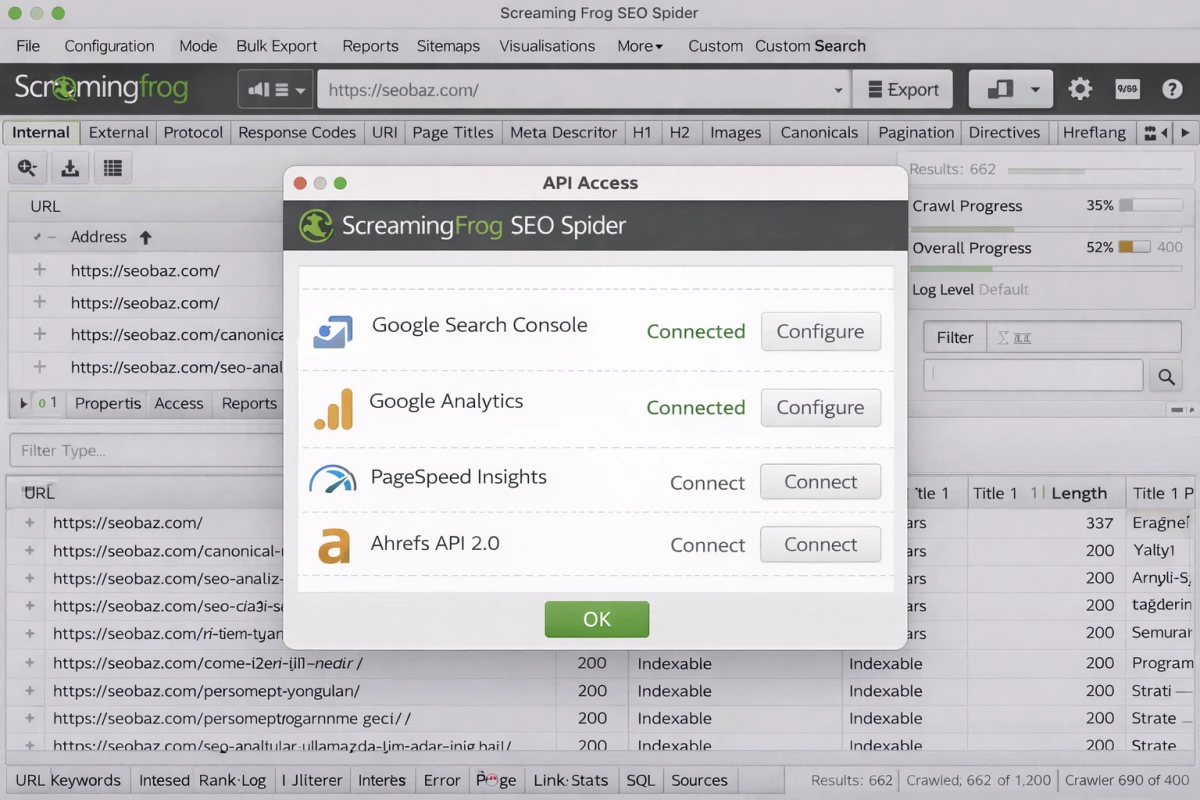
Task: Click the zoom magnifier icon below Internal tab
Action: tap(27, 168)
